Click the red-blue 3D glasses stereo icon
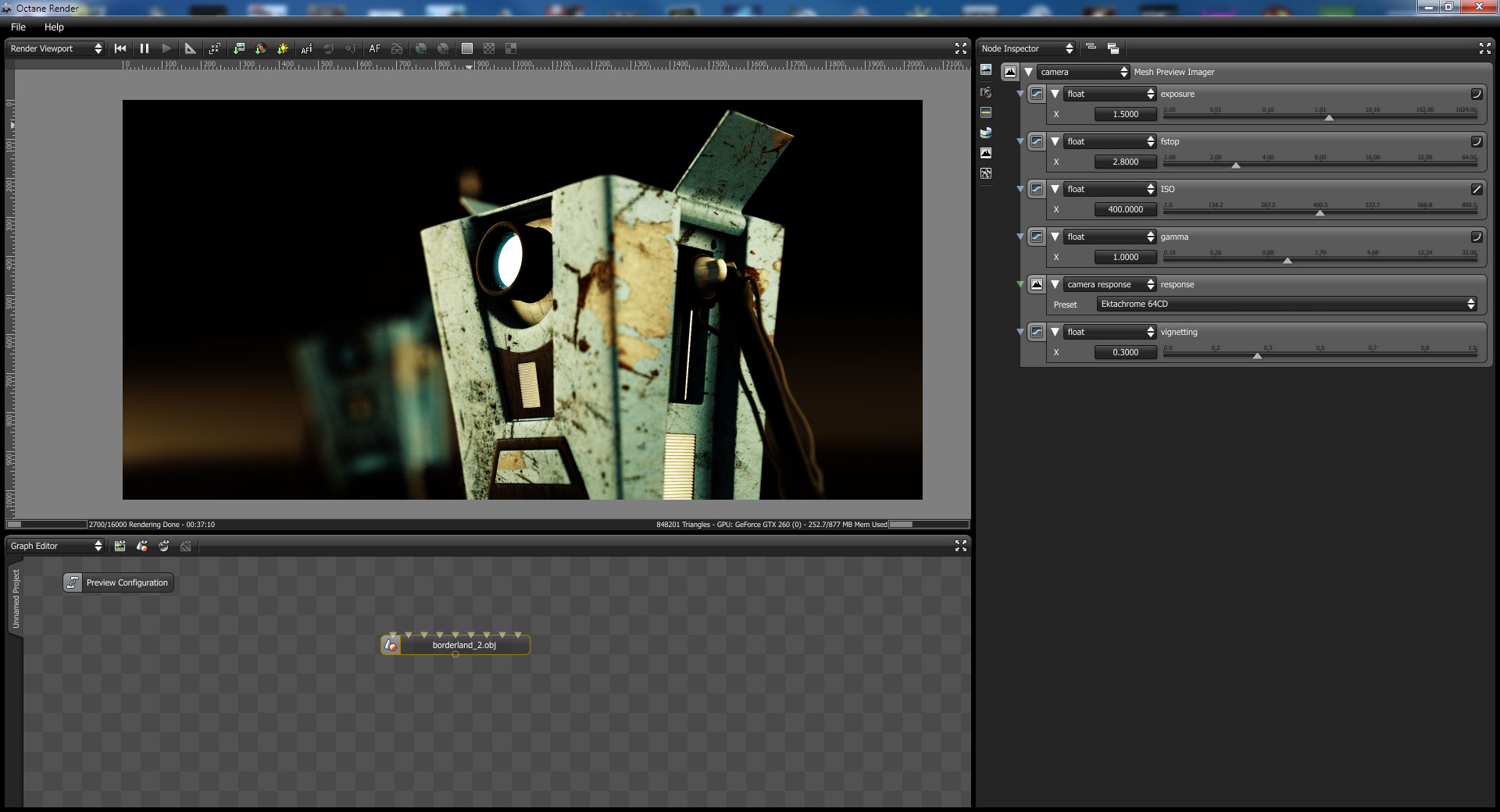The image size is (1500, 812). pyautogui.click(x=397, y=48)
